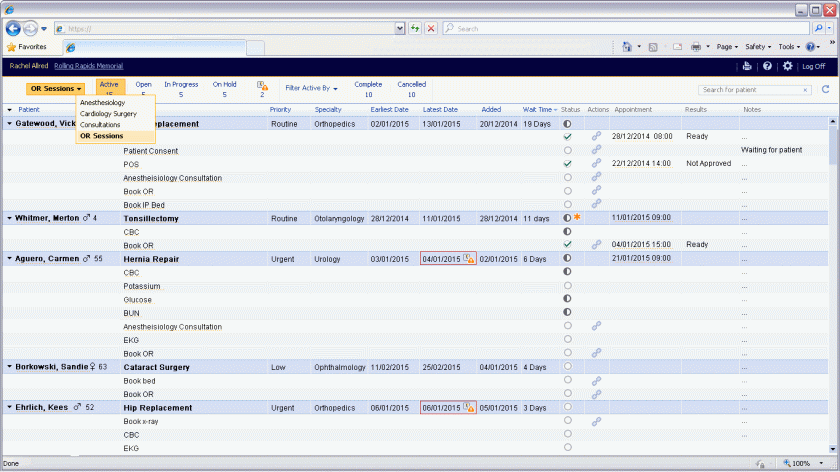Click link icon for Book x-ray
840x472 pixels.
(x=596, y=422)
